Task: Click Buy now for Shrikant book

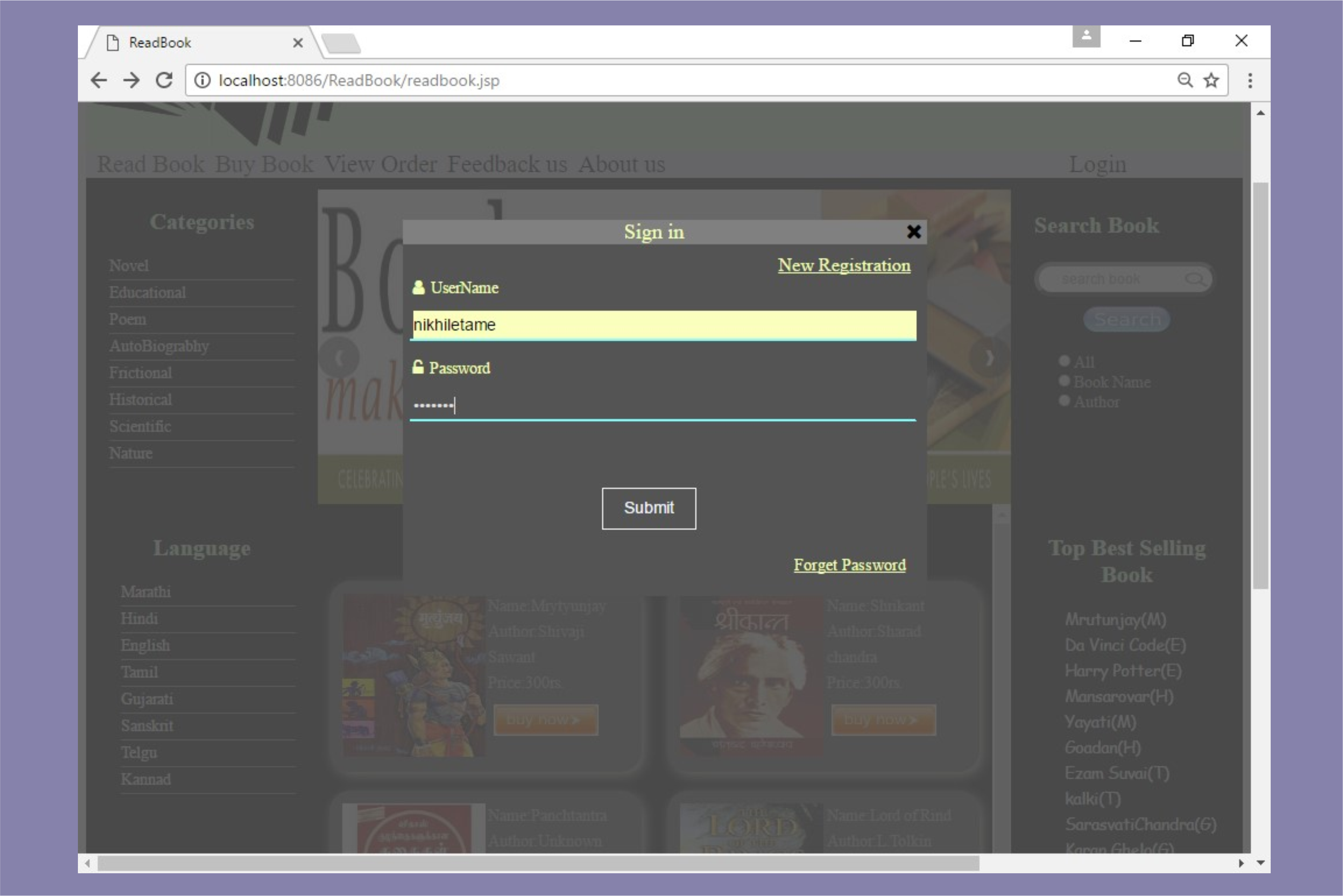Action: pyautogui.click(x=883, y=720)
